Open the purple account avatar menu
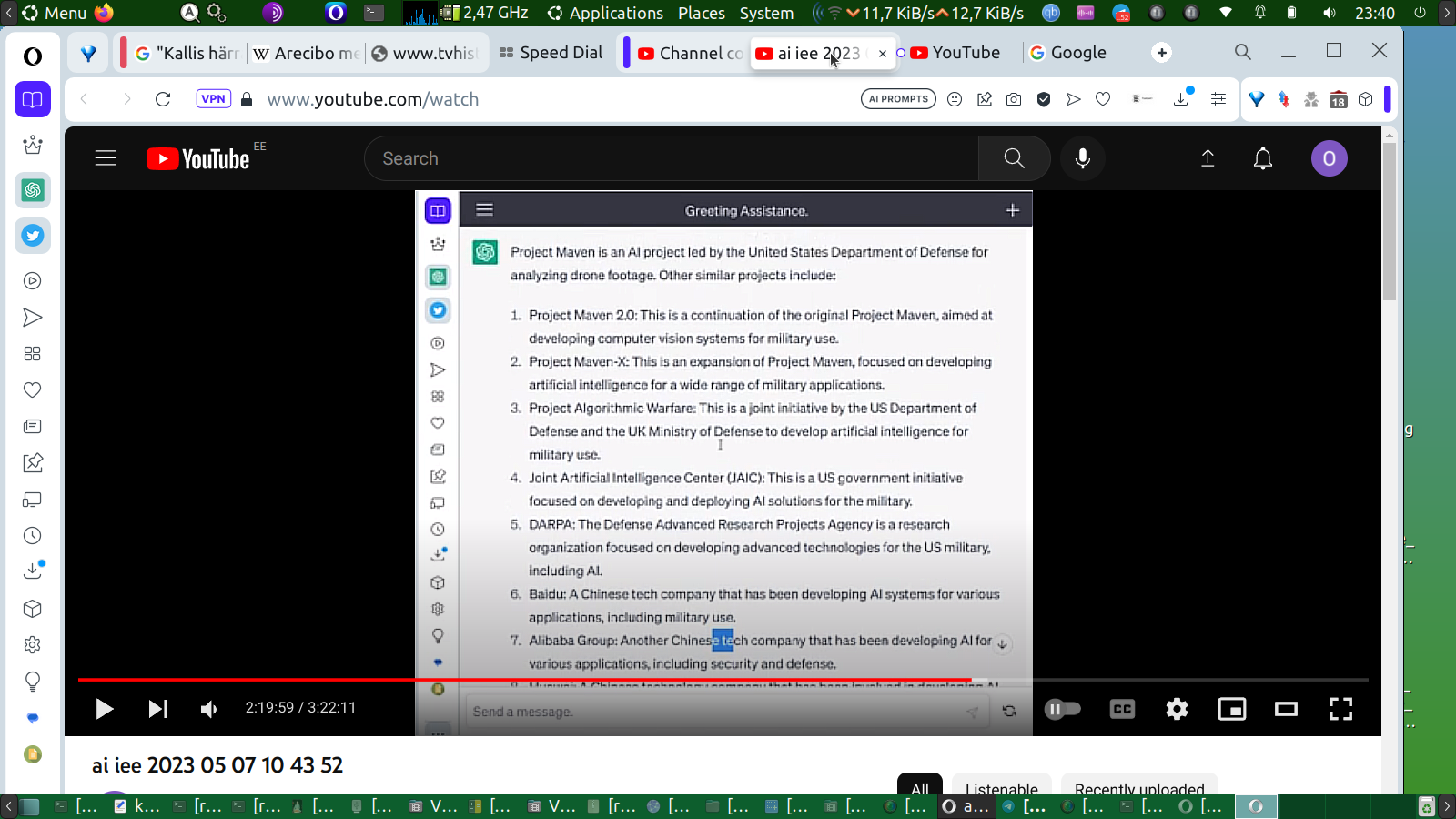This screenshot has width=1456, height=819. (1329, 158)
